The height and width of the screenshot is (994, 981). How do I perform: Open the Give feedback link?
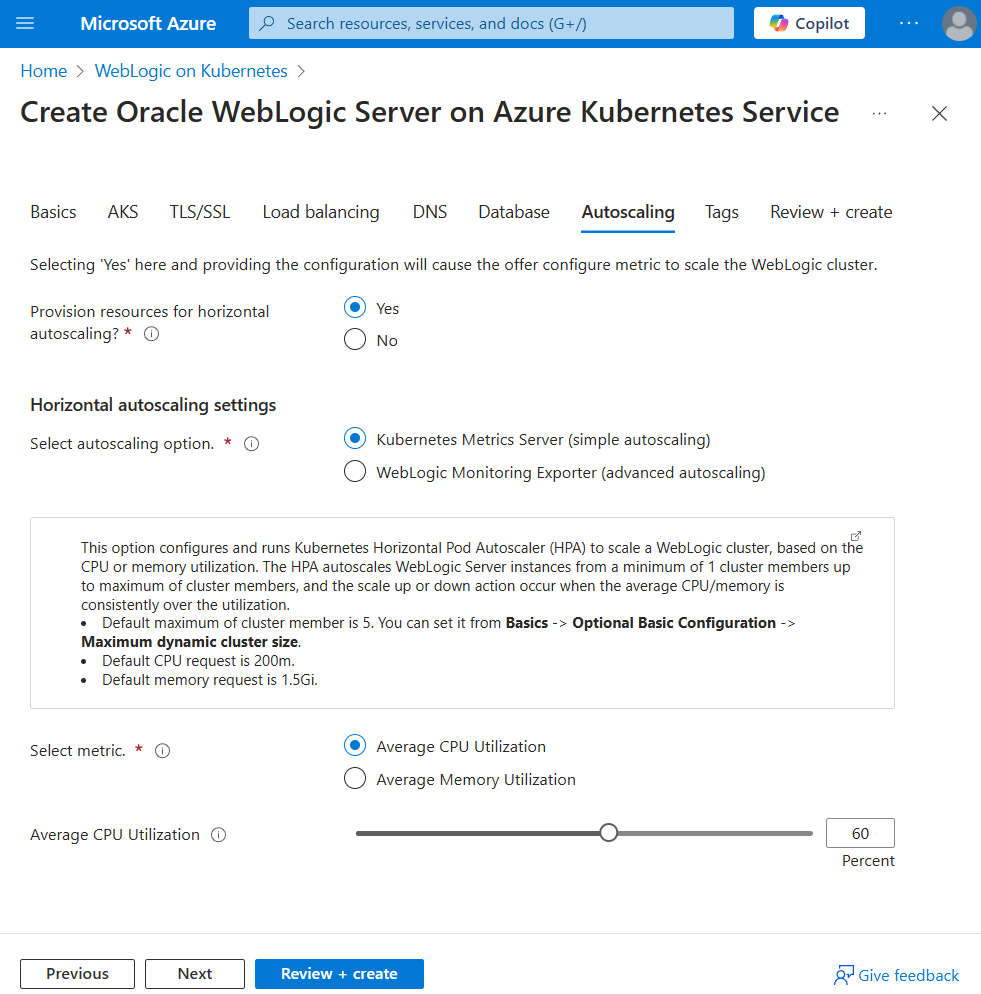908,975
